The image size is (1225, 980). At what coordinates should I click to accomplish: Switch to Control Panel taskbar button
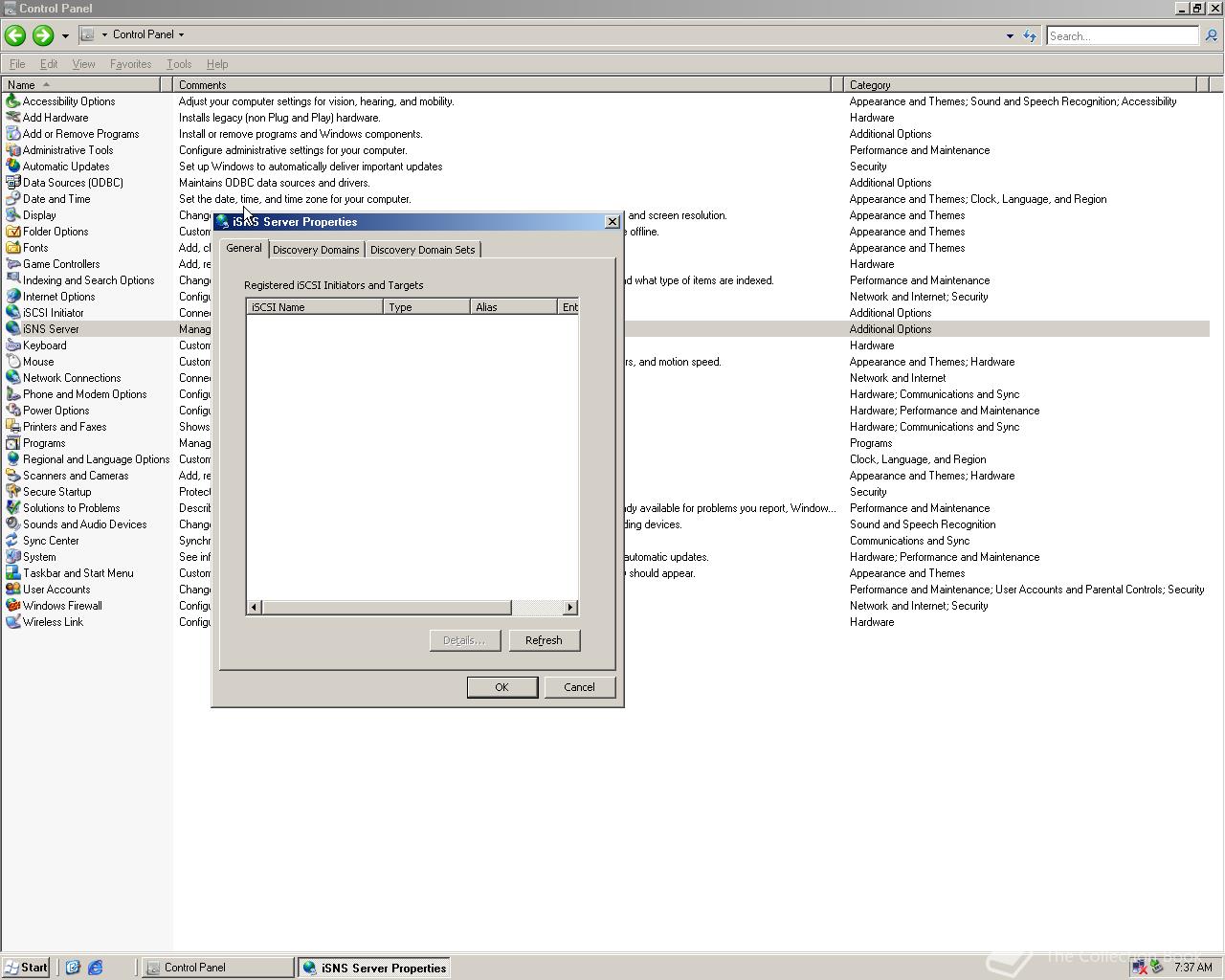(218, 968)
